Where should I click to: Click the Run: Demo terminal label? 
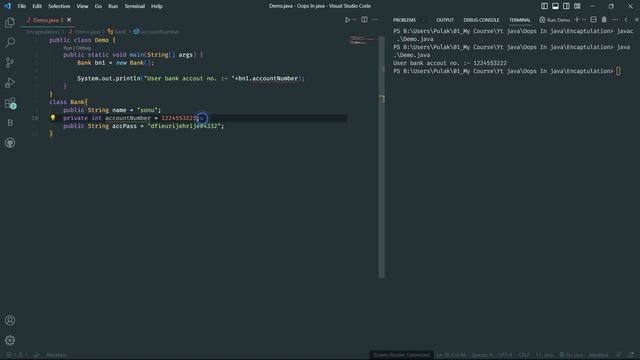(554, 20)
